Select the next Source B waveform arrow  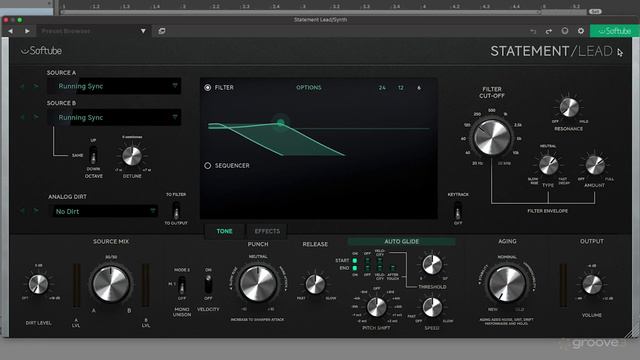pyautogui.click(x=36, y=117)
